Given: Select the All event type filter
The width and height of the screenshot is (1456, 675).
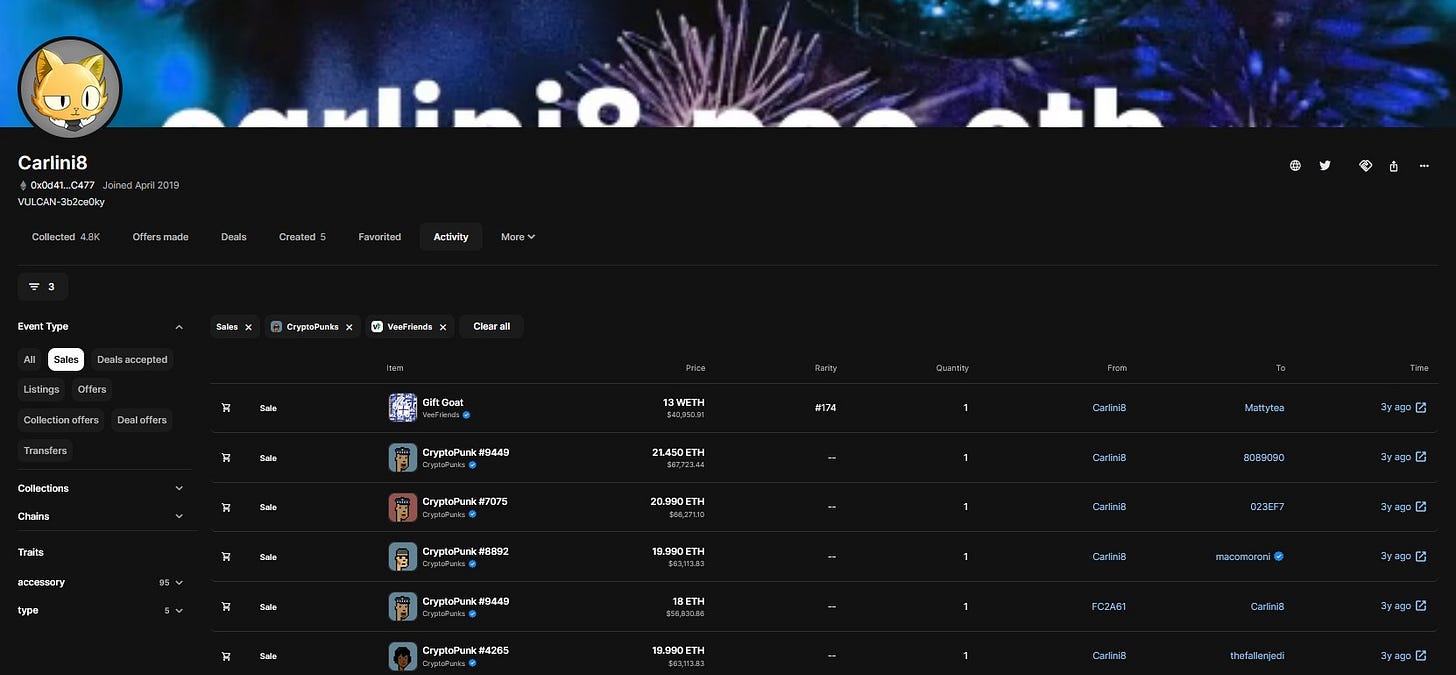Looking at the screenshot, I should point(30,359).
